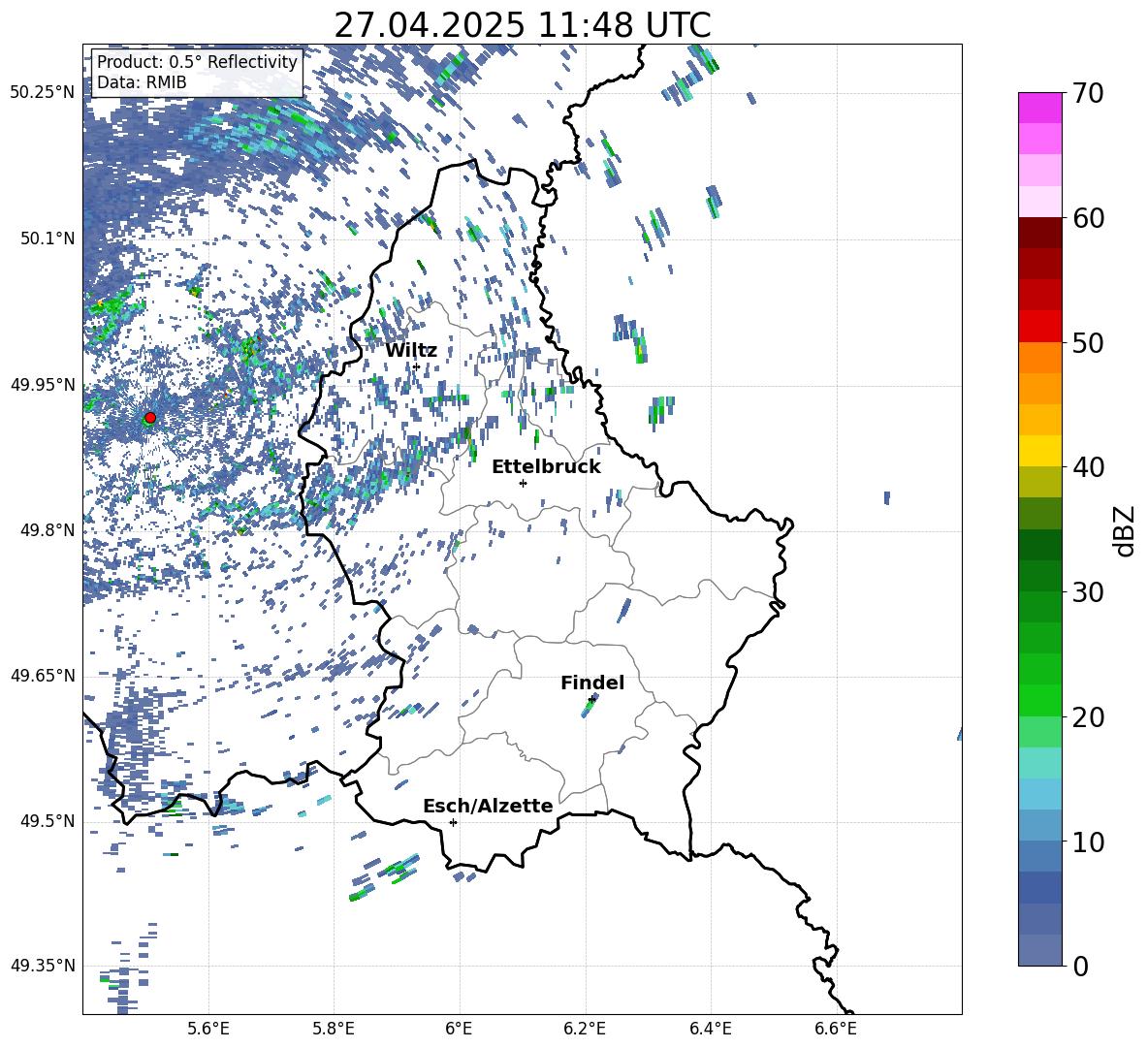Image resolution: width=1148 pixels, height=1048 pixels.
Task: Click the 30 tick on colorbar
Action: (x=1088, y=592)
